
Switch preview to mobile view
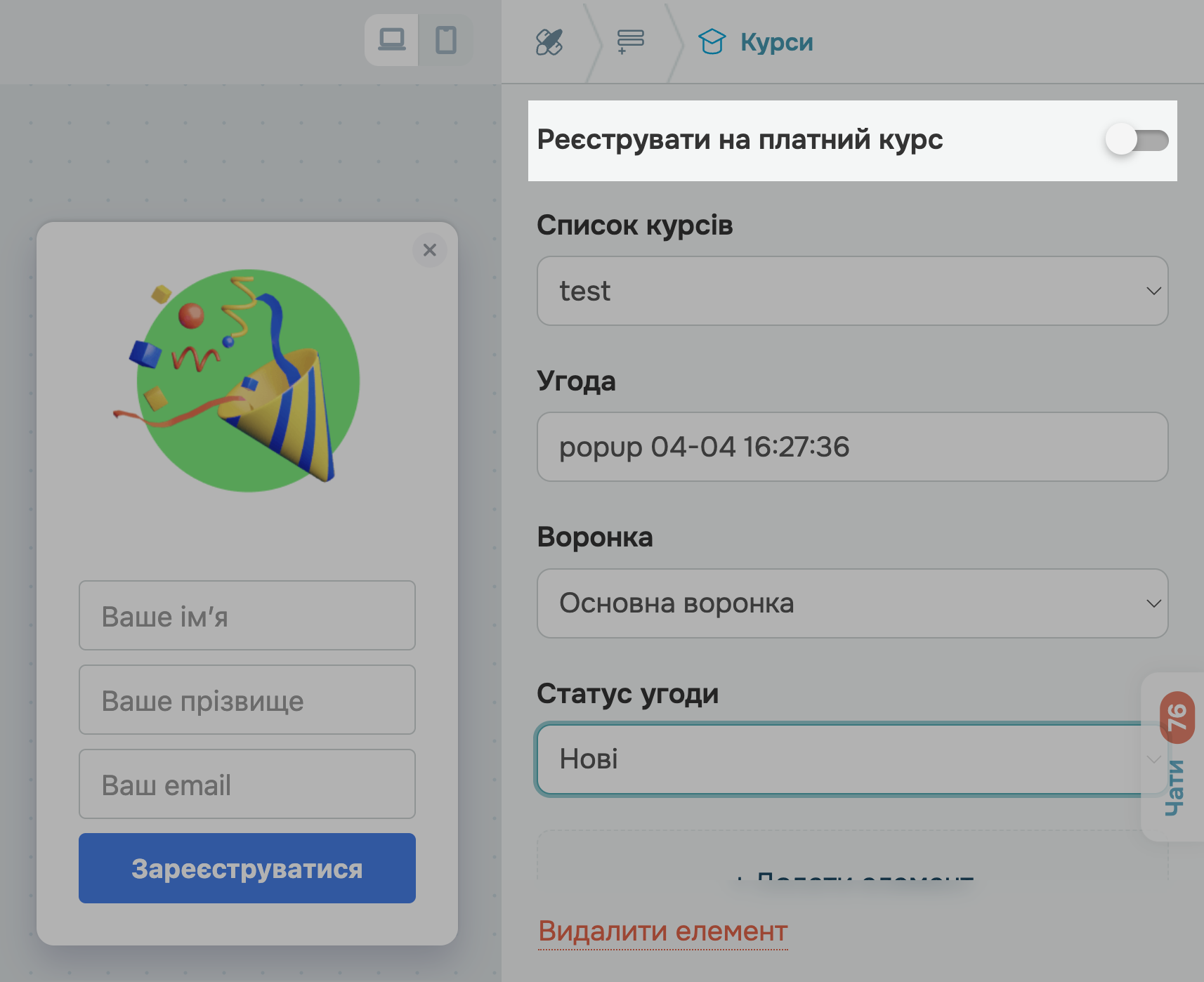445,41
